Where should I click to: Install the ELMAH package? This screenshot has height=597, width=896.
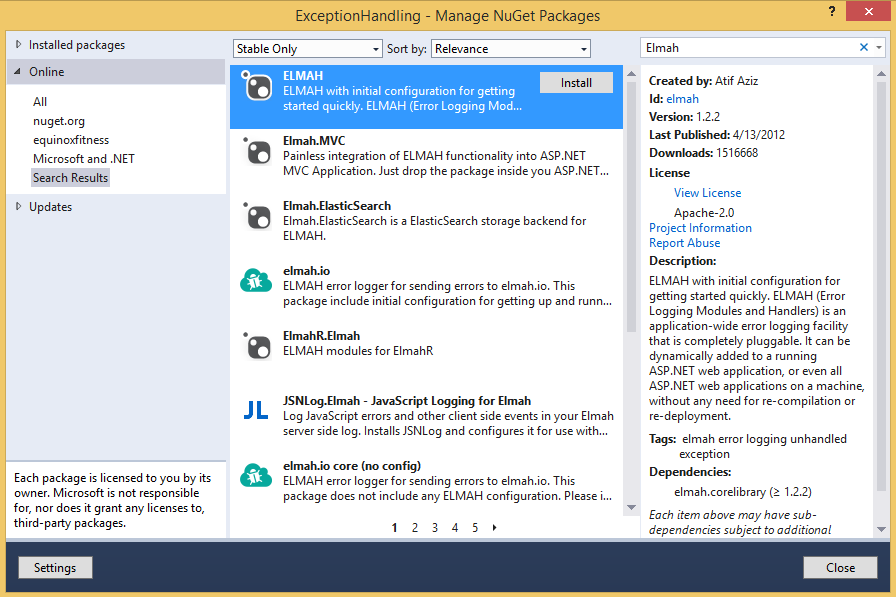click(576, 83)
